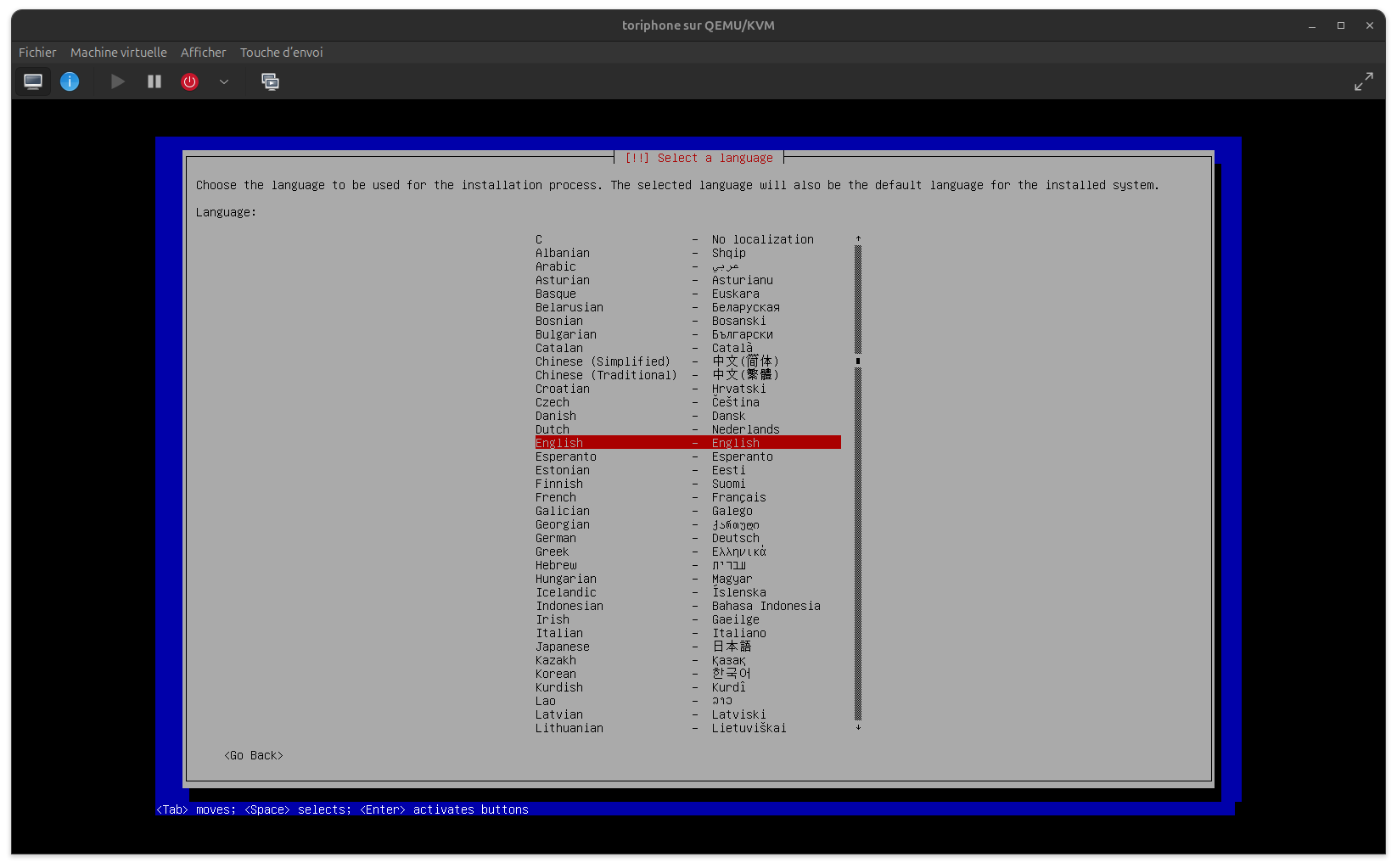Select French from the language list
The height and width of the screenshot is (868, 1397).
[x=556, y=497]
